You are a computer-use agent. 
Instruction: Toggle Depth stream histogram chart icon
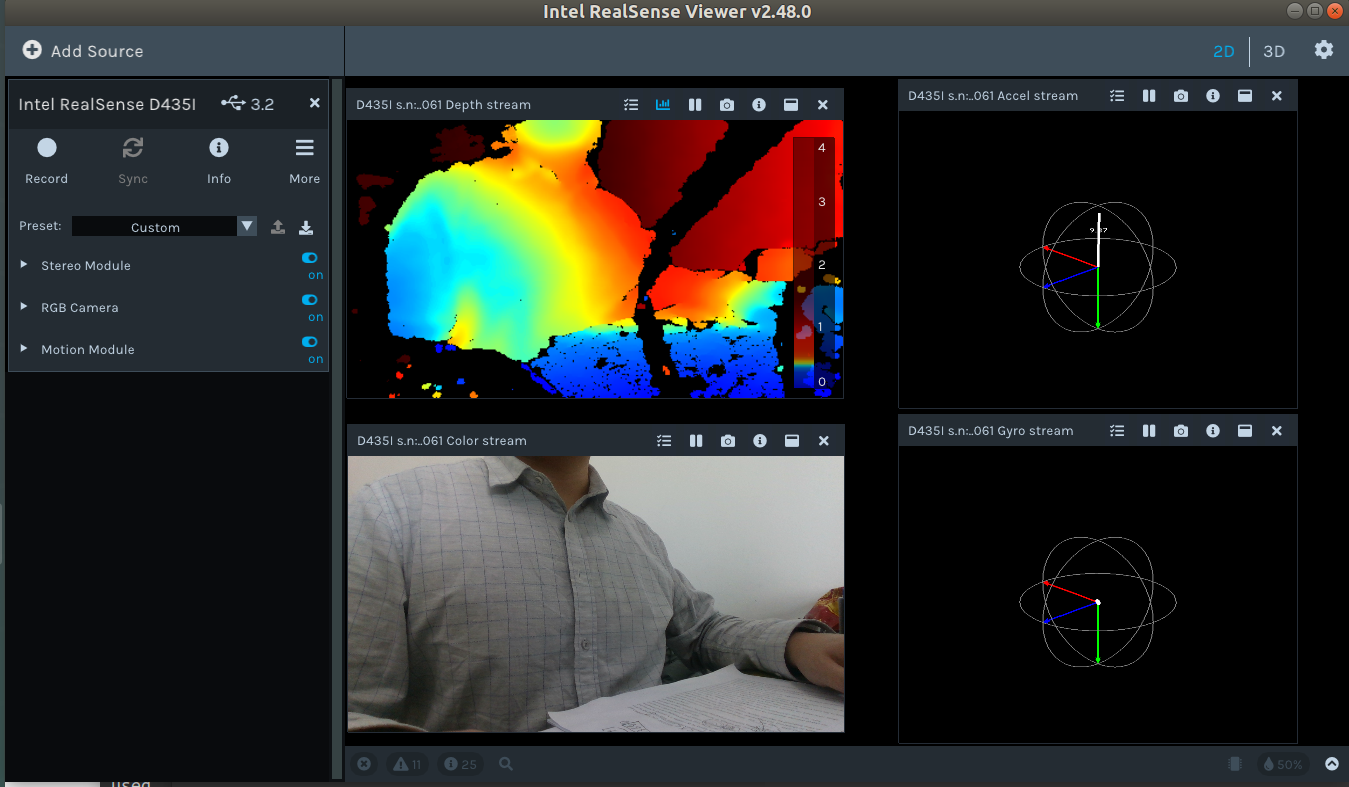coord(663,104)
